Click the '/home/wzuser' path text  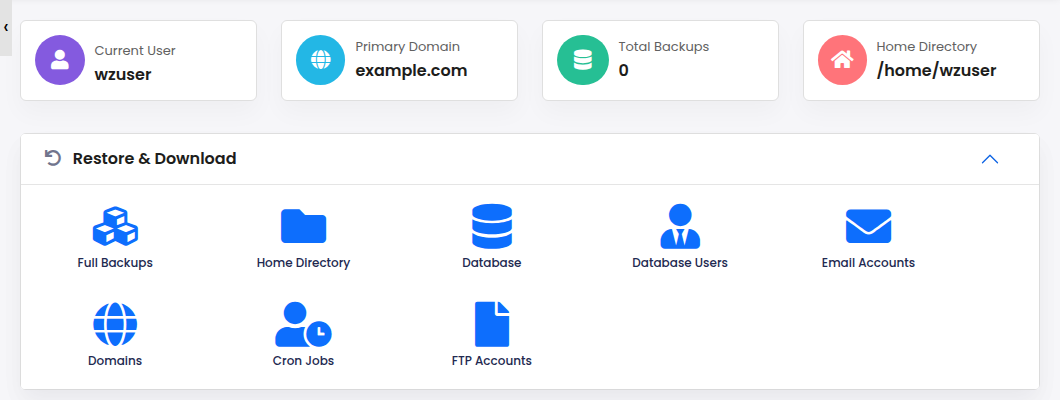[x=936, y=70]
